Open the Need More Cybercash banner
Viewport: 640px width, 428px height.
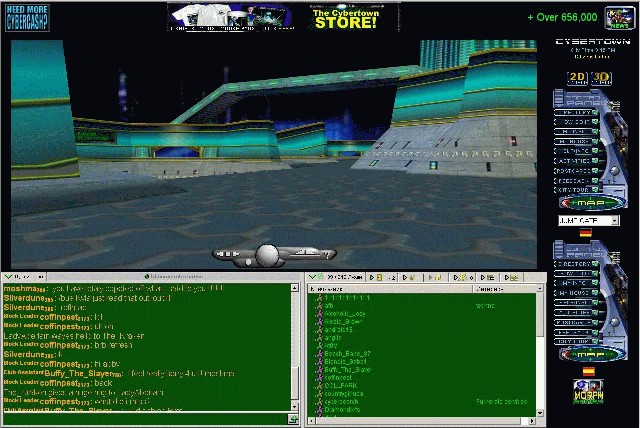pos(27,18)
